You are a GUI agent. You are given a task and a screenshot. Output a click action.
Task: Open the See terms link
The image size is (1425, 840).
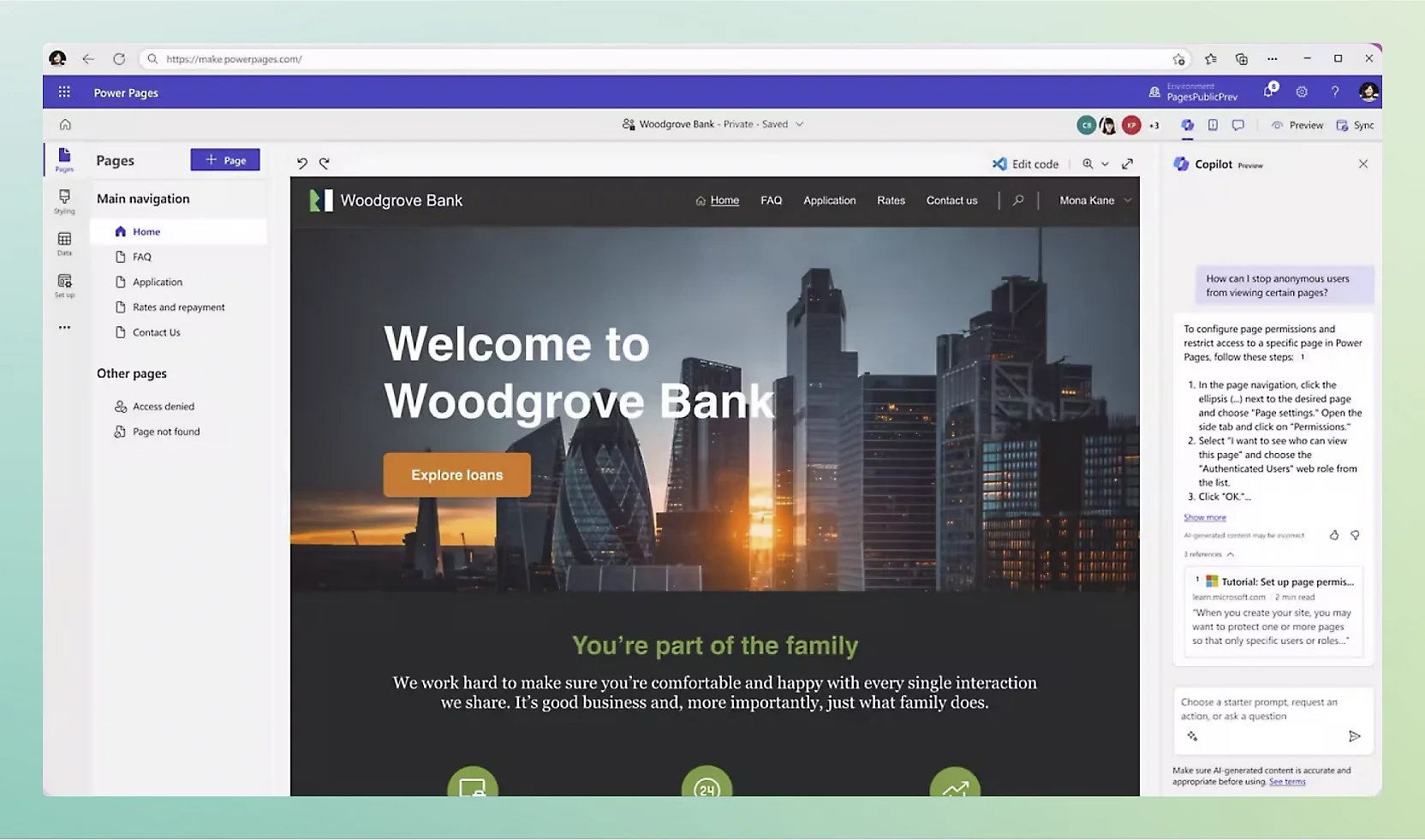point(1287,782)
